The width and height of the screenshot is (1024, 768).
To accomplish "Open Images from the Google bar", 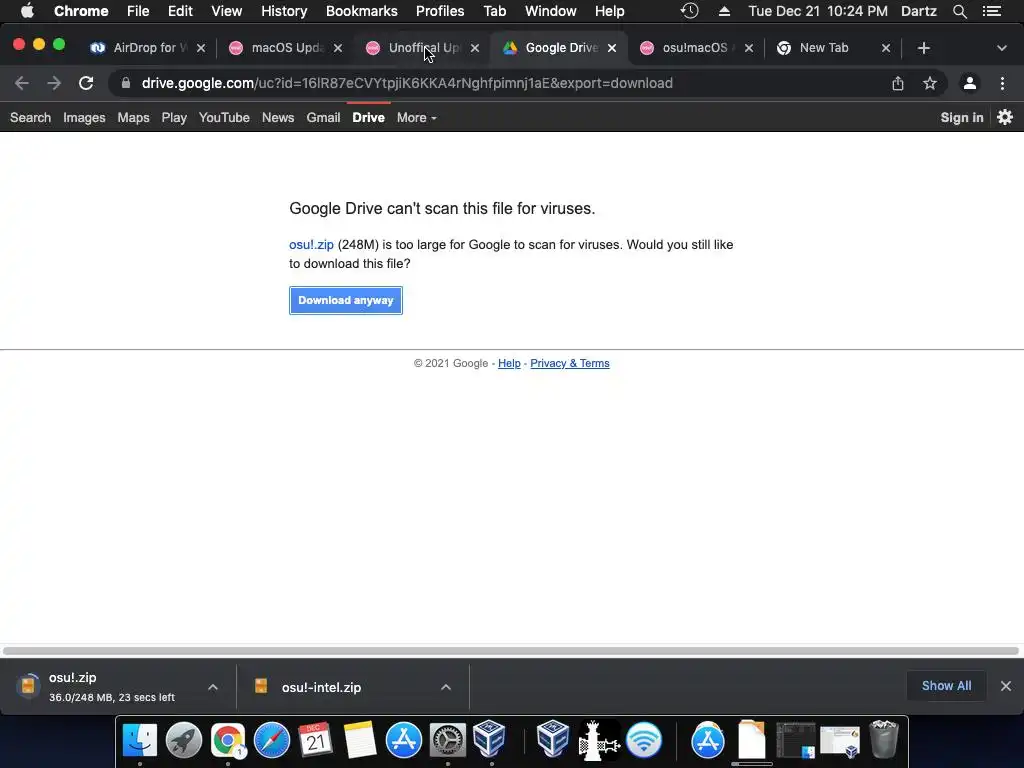I will [x=84, y=118].
